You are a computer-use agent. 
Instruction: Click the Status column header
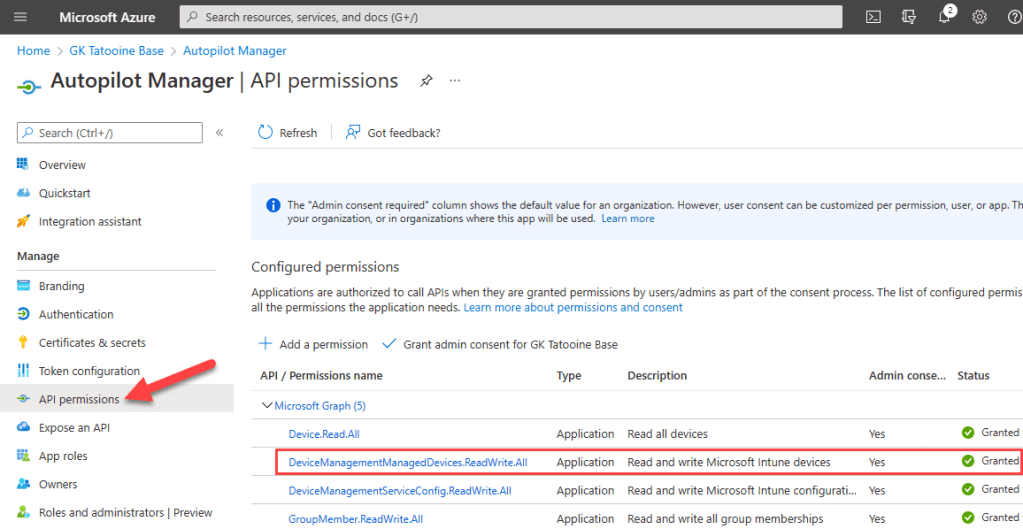(973, 375)
